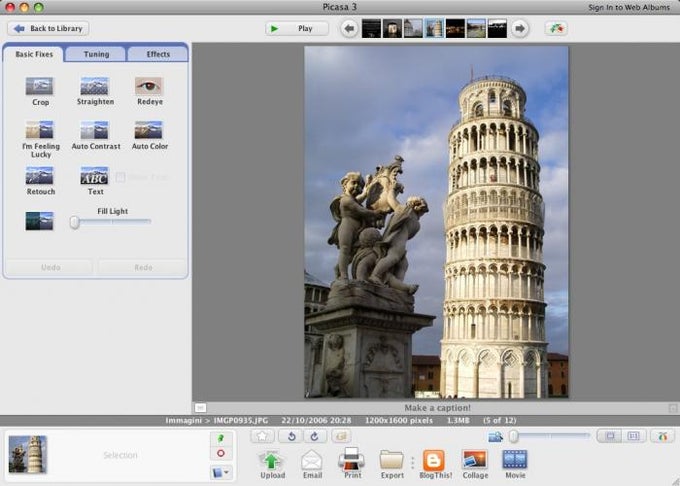
Task: Clear the selection tray with red circle
Action: (x=221, y=453)
